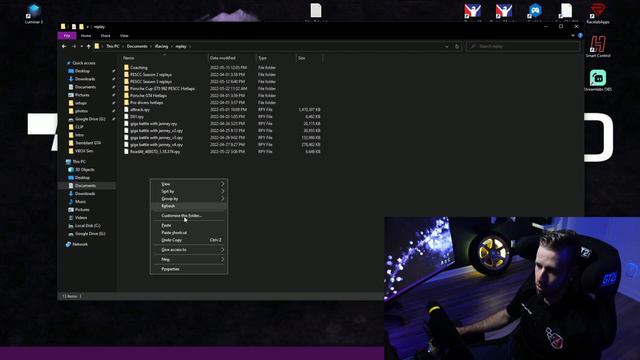Sort by the Size column header
The height and width of the screenshot is (360, 640).
[309, 58]
